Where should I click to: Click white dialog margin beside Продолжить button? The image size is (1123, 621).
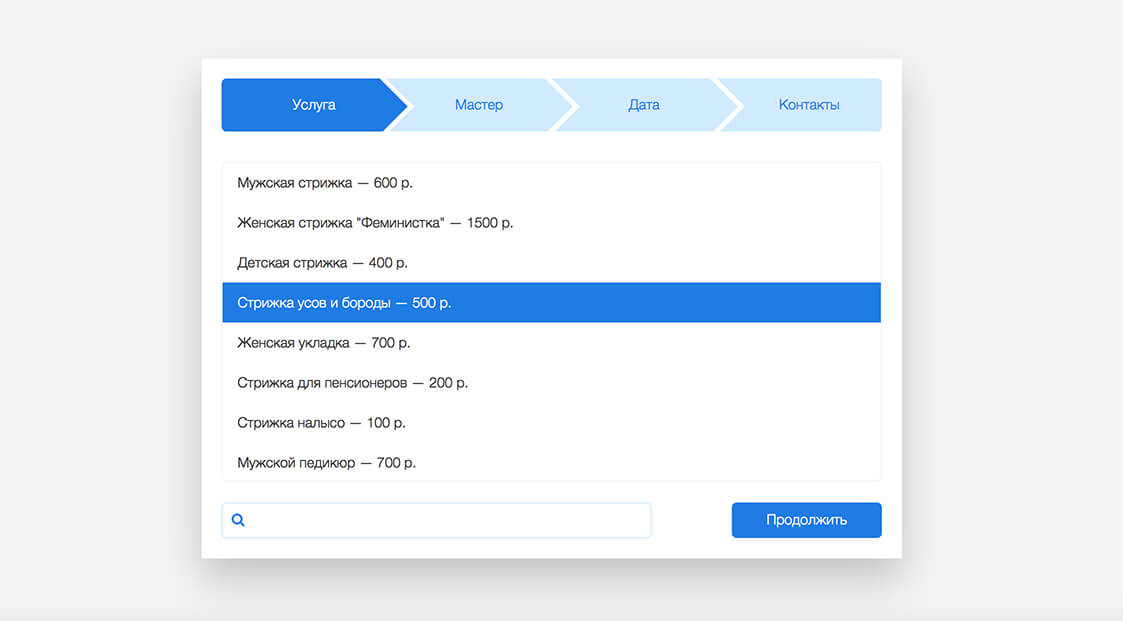pos(691,520)
